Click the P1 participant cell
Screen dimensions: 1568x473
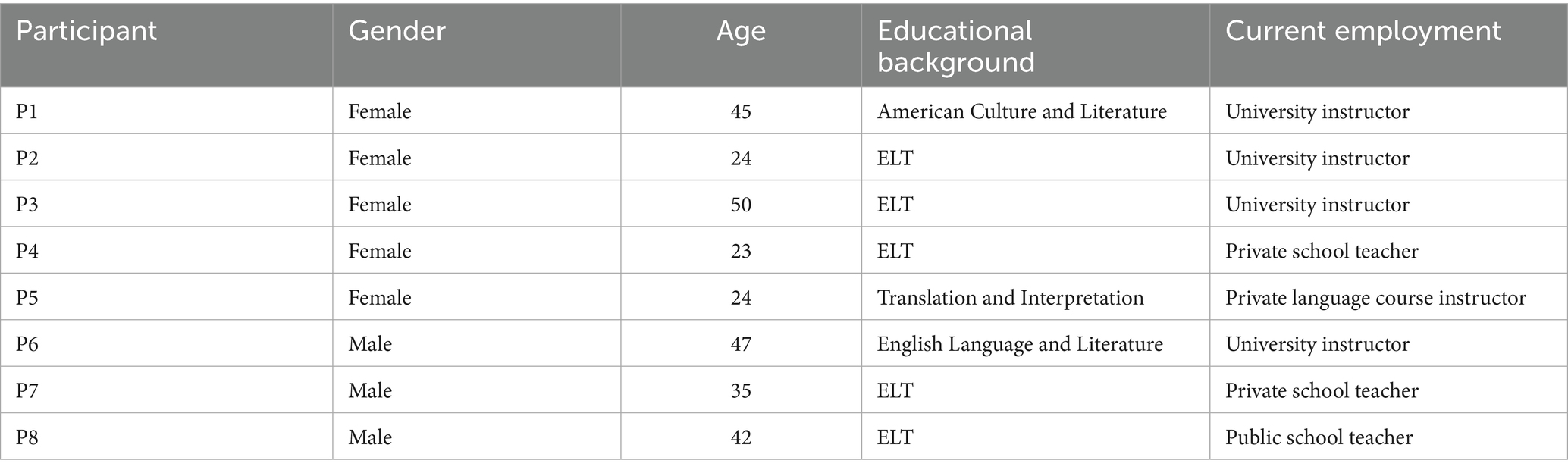[27, 111]
